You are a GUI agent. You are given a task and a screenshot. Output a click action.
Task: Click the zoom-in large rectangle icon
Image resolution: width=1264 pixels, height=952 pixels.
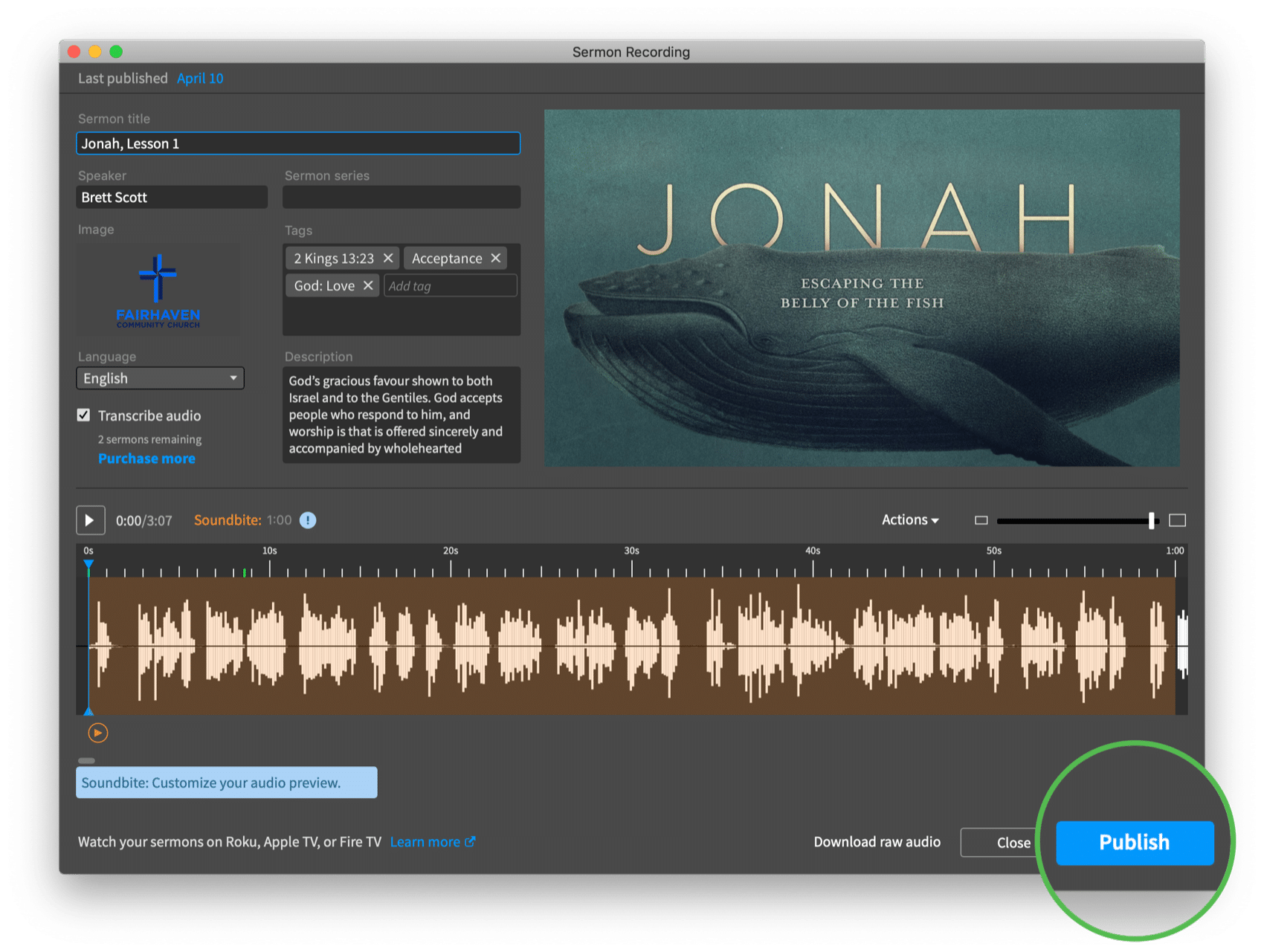click(x=1178, y=520)
